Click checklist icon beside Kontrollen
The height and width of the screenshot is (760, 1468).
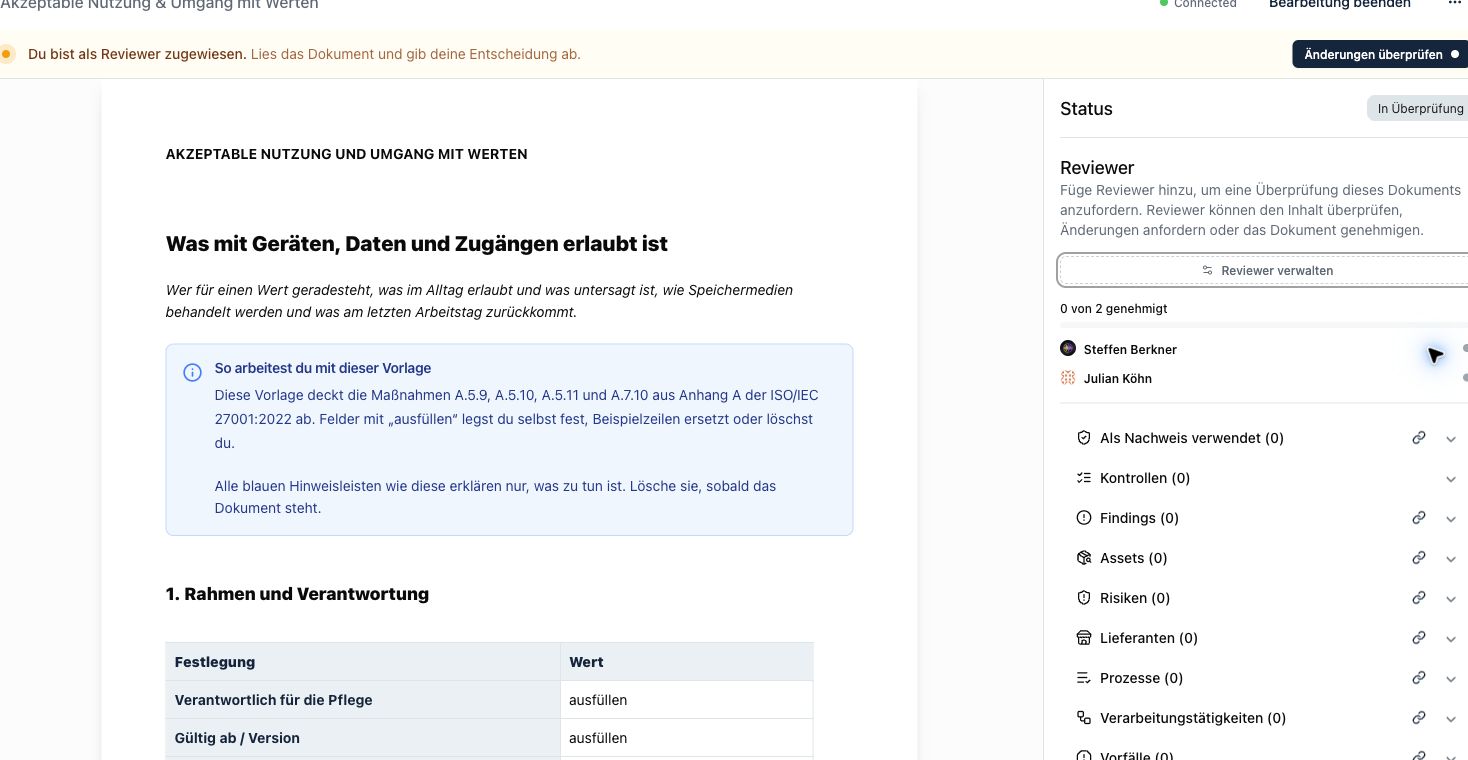click(1083, 478)
